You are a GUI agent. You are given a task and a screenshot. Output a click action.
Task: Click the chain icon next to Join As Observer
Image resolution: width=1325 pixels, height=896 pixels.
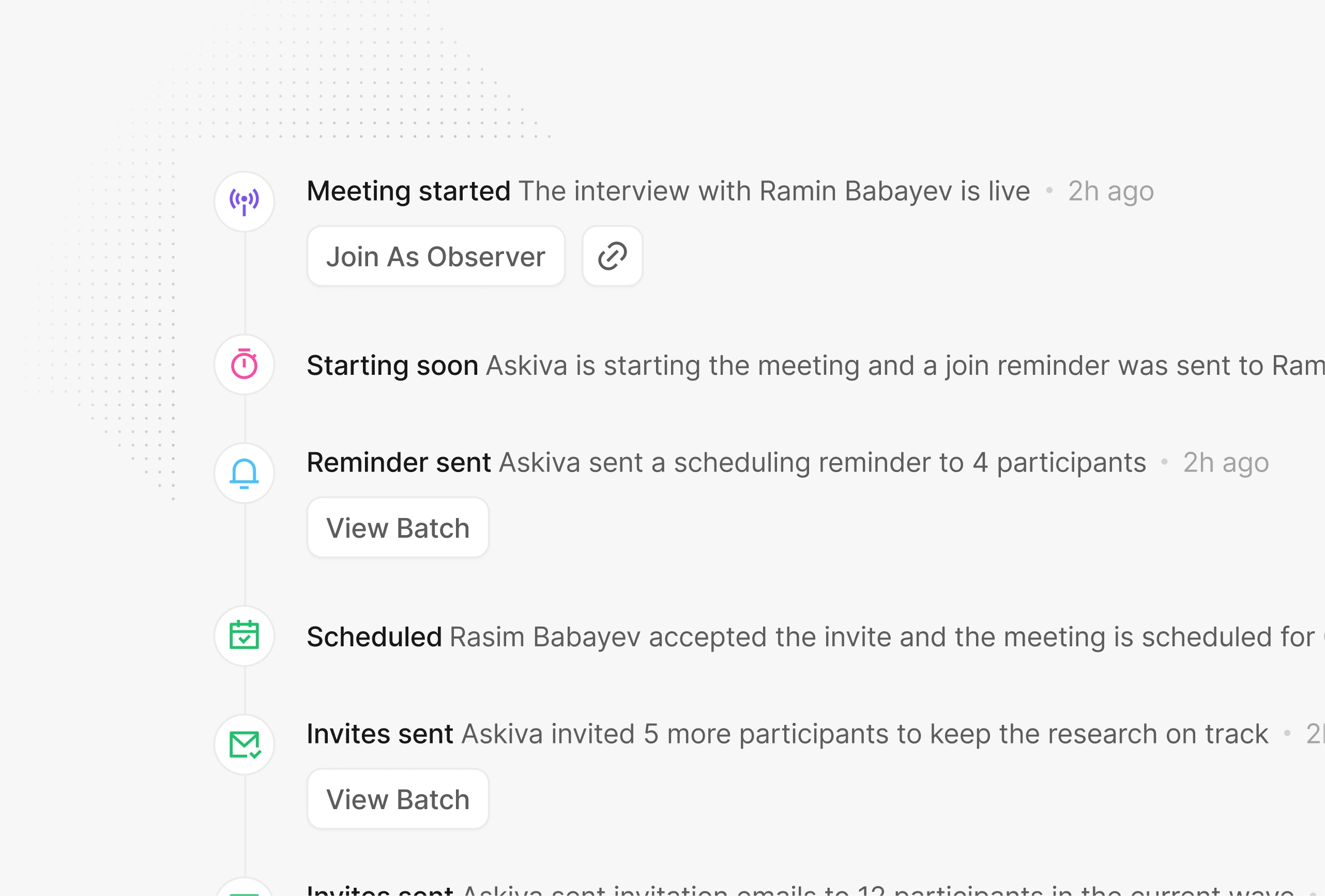[611, 256]
